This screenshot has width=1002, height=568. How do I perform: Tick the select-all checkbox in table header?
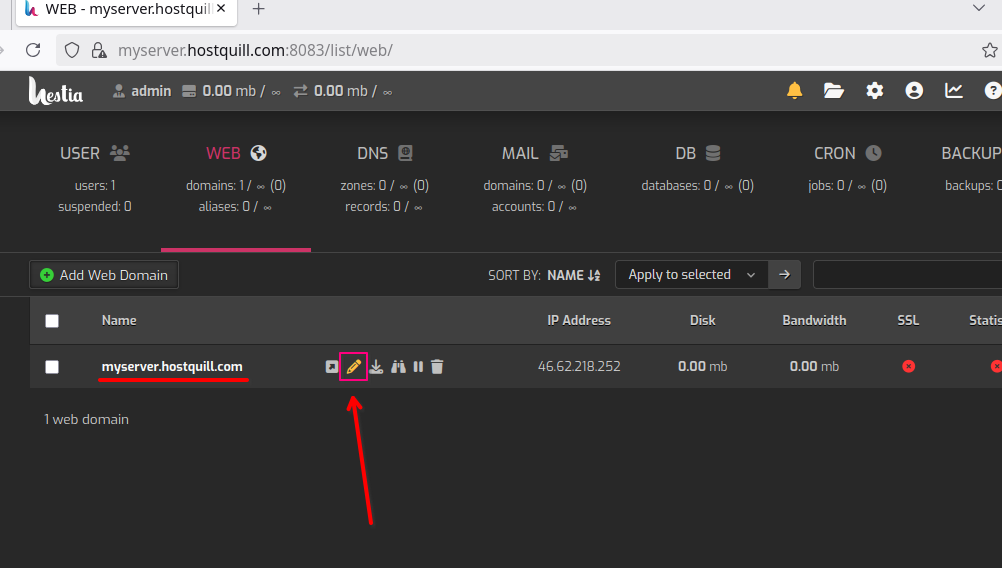coord(52,321)
